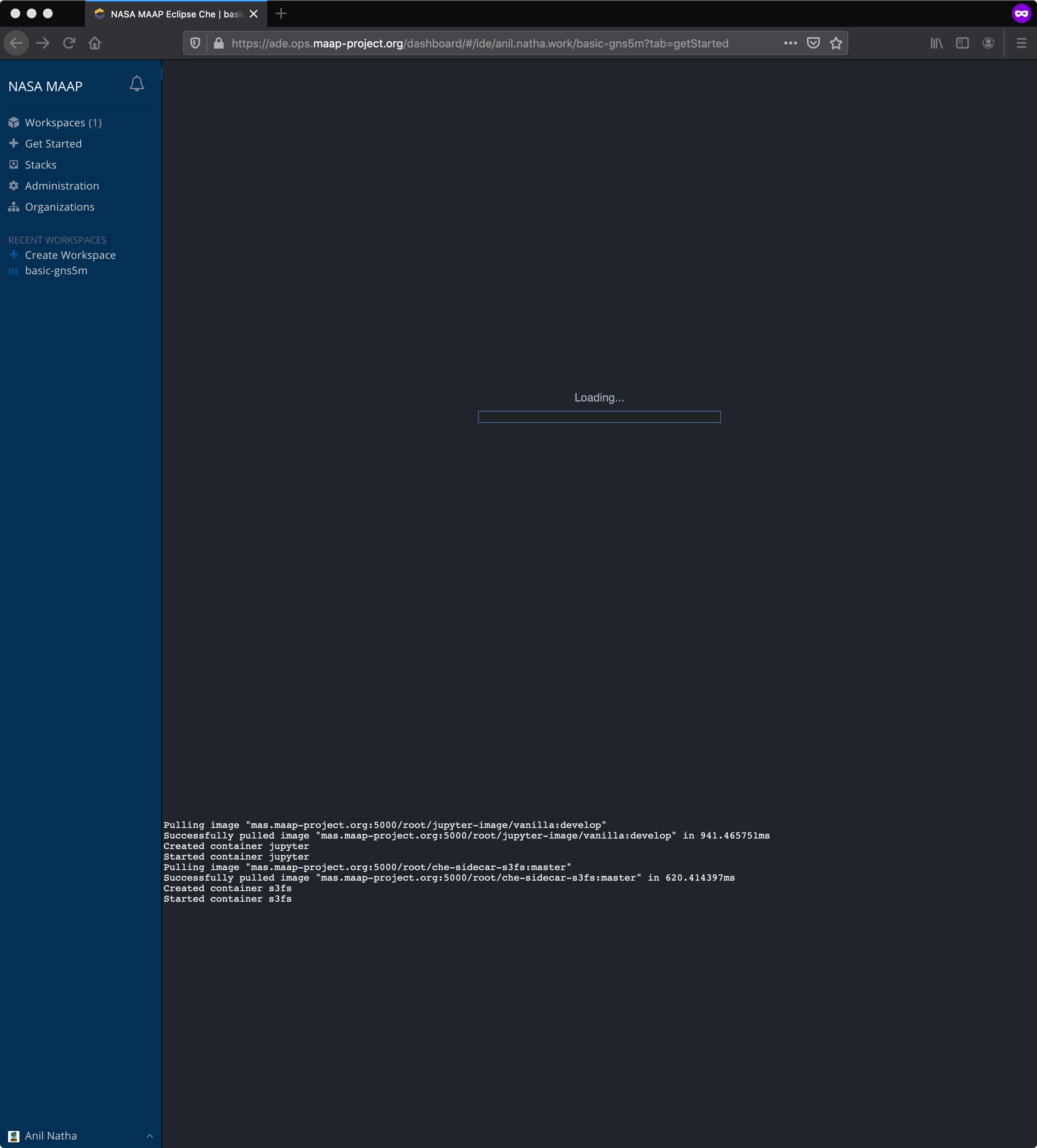Screen dimensions: 1037x1148
Task: Open the basic-gns5m recent workspace link
Action: point(56,271)
